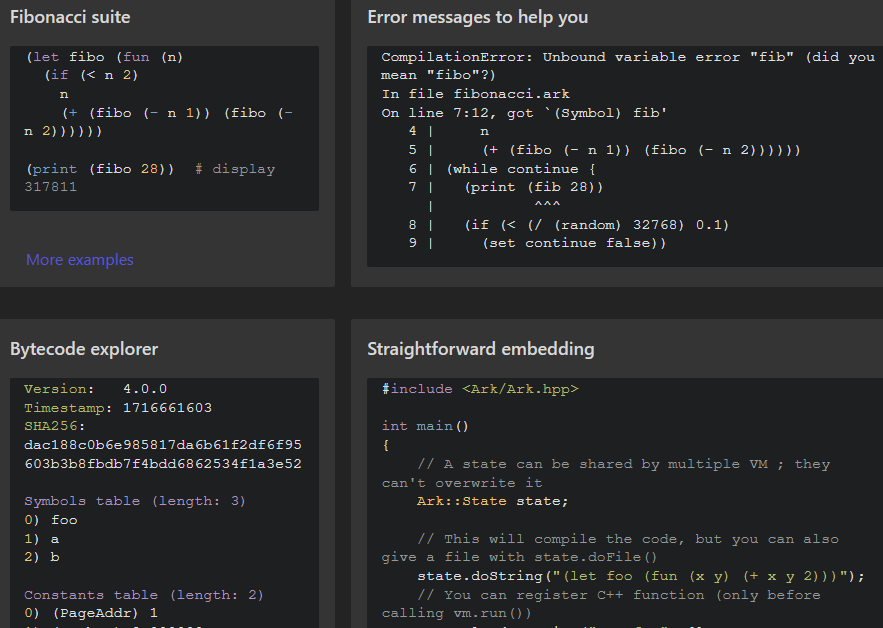Click the int main() code line

coord(425,426)
